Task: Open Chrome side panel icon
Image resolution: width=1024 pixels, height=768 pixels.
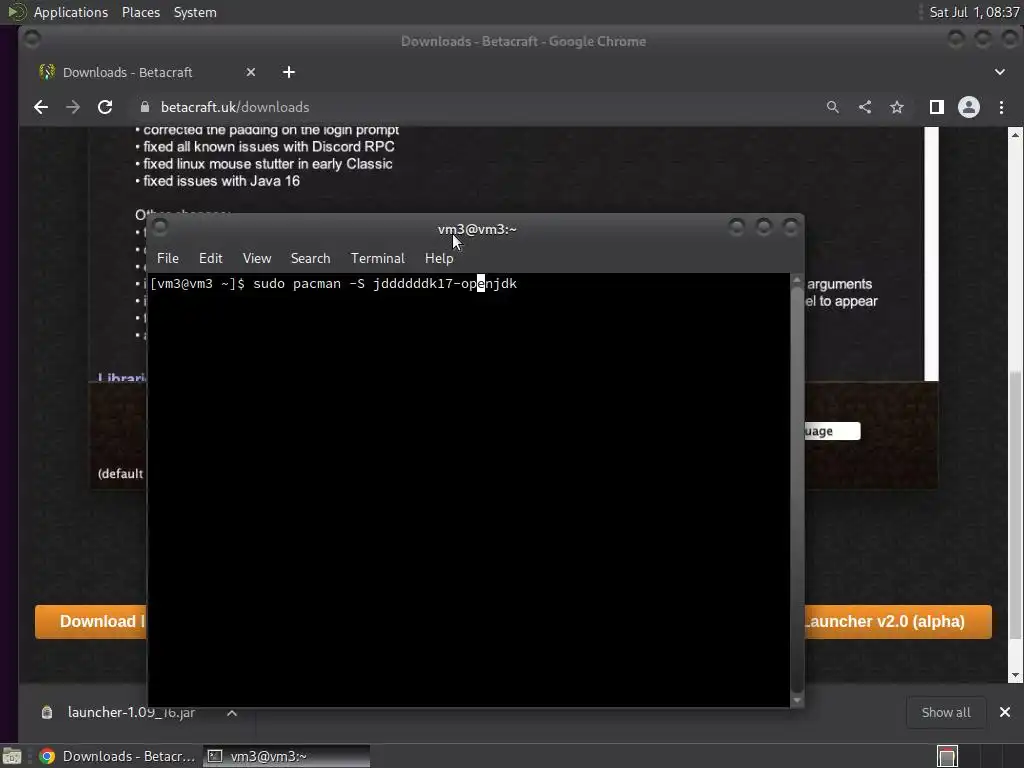Action: 936,107
